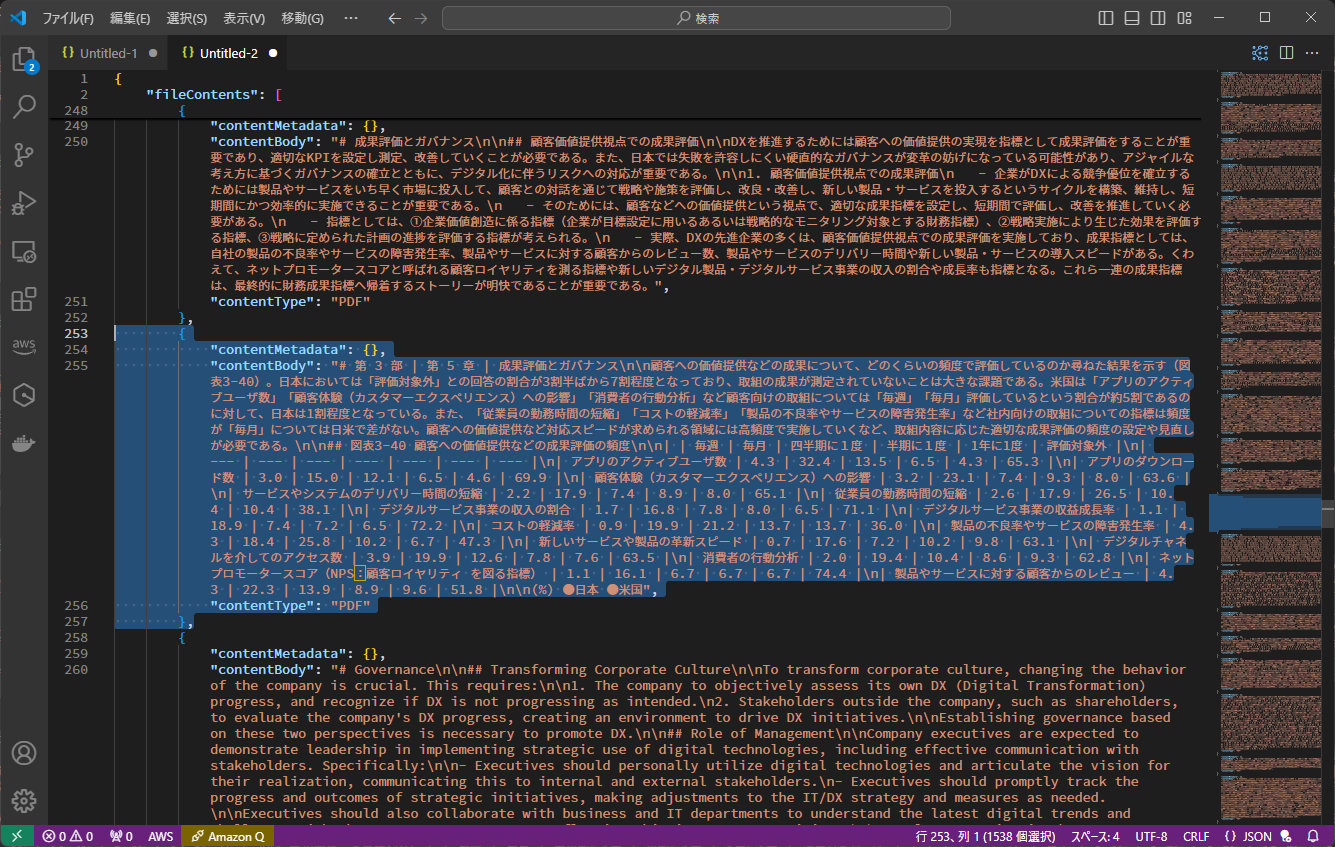Open the forwarded ports status item showing 0
Viewport: 1335px width, 847px height.
coord(121,836)
